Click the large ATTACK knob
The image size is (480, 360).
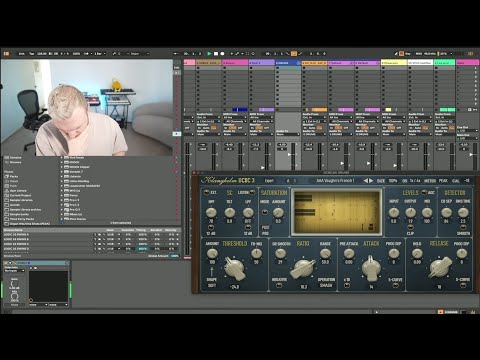[371, 268]
